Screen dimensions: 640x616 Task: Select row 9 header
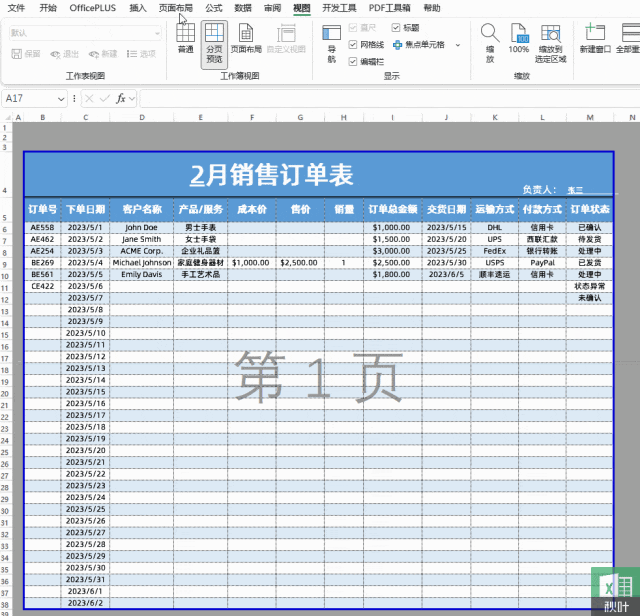click(x=5, y=265)
